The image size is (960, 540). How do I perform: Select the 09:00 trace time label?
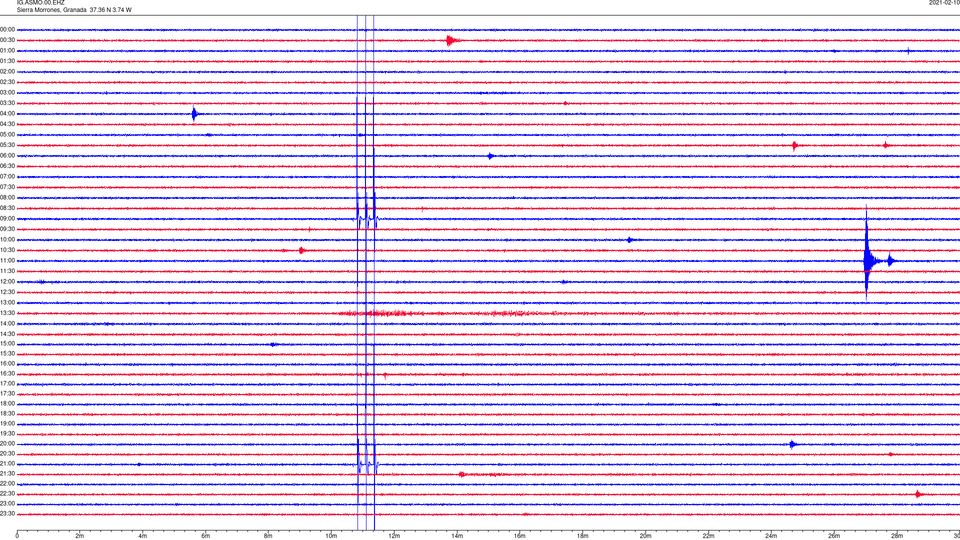7,219
